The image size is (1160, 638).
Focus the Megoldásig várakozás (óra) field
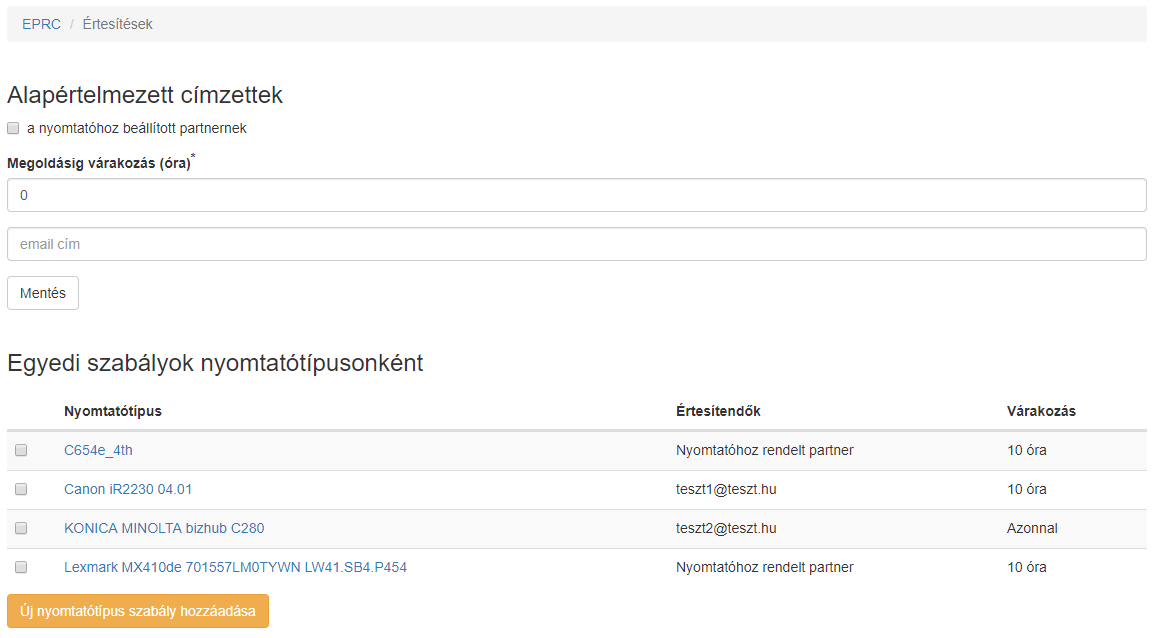coord(577,195)
